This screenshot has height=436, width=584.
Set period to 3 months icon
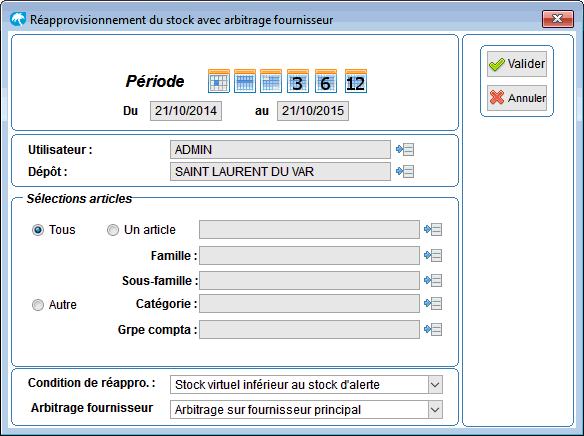click(x=298, y=81)
